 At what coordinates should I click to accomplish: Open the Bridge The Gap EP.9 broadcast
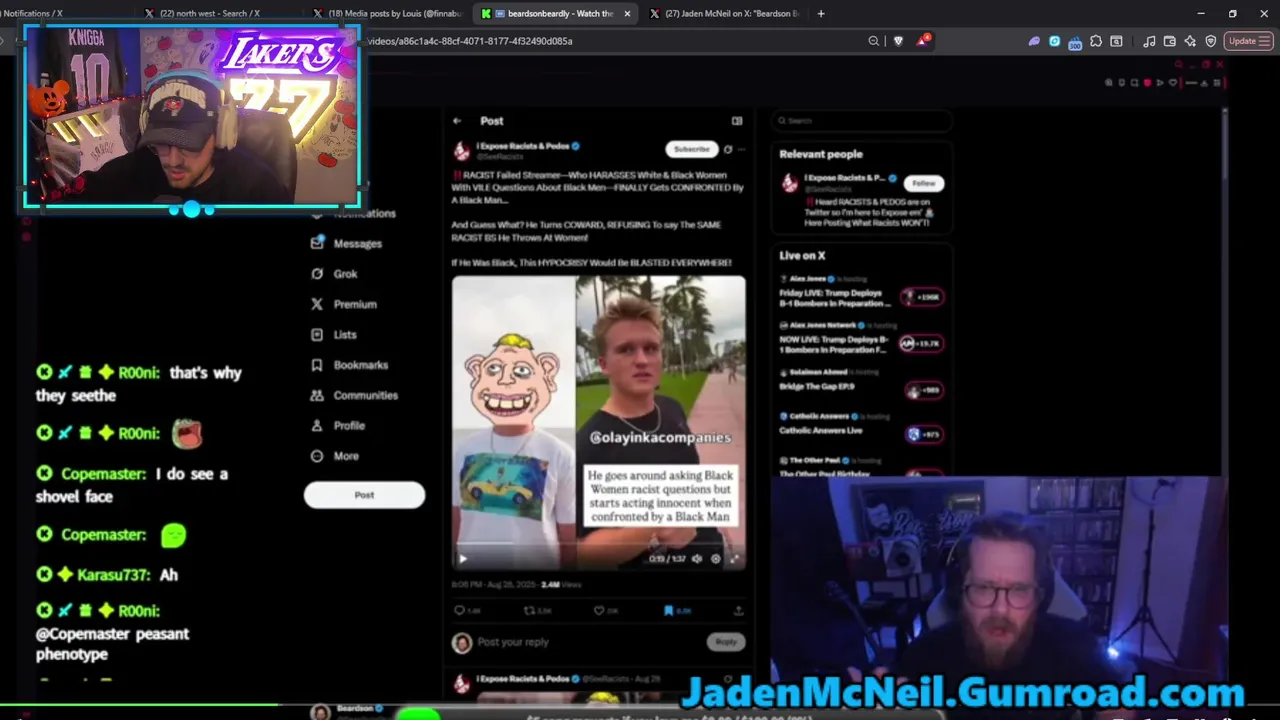click(x=862, y=385)
